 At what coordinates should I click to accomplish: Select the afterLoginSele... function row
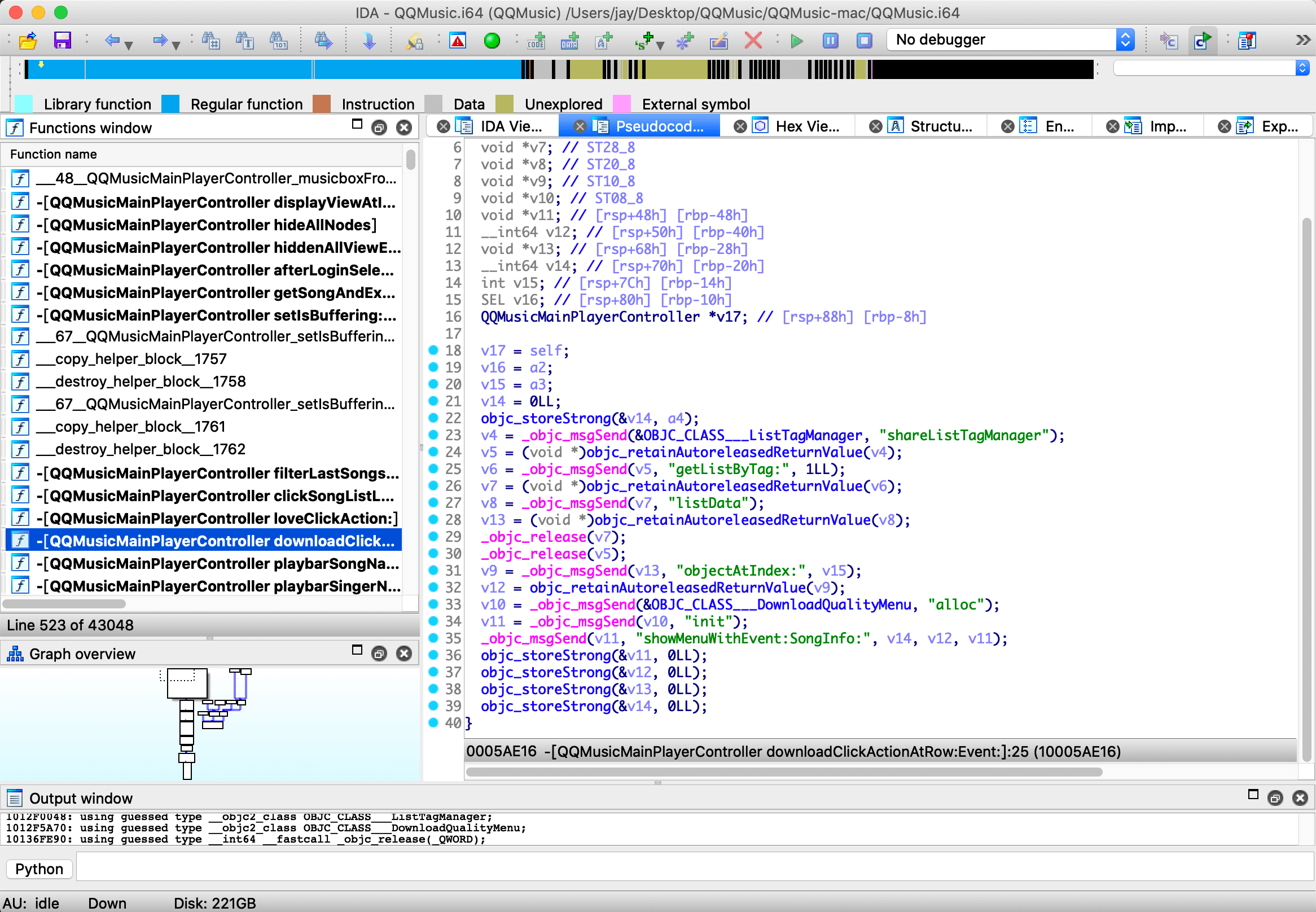pyautogui.click(x=204, y=270)
